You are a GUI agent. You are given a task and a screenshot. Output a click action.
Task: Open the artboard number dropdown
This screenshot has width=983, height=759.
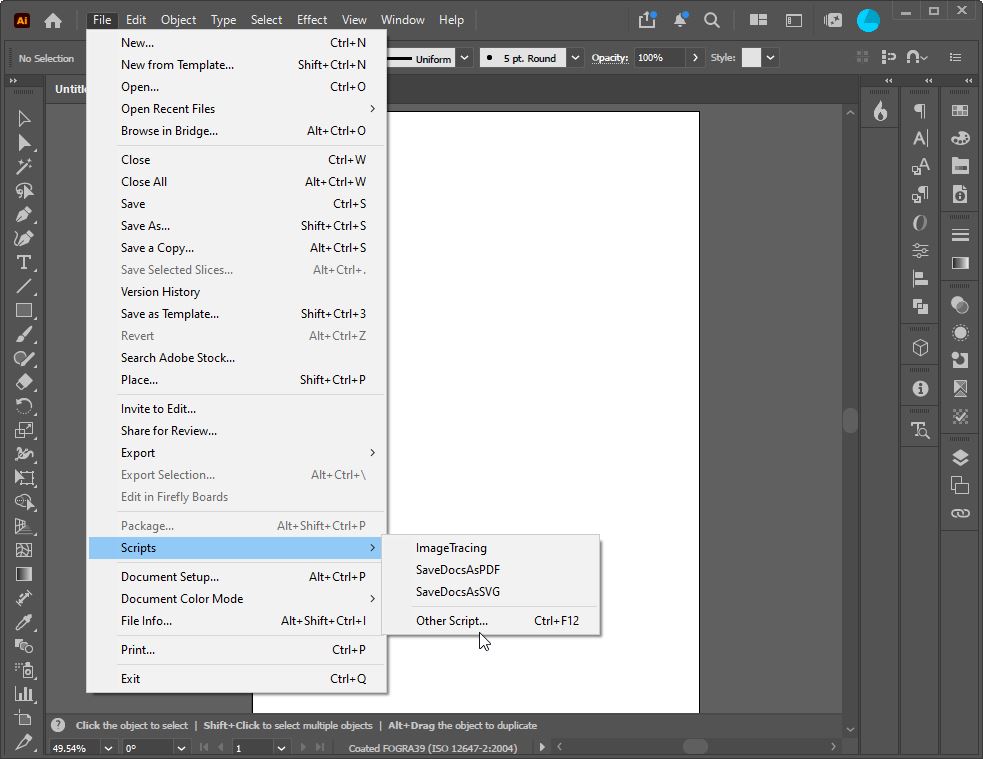click(x=281, y=748)
